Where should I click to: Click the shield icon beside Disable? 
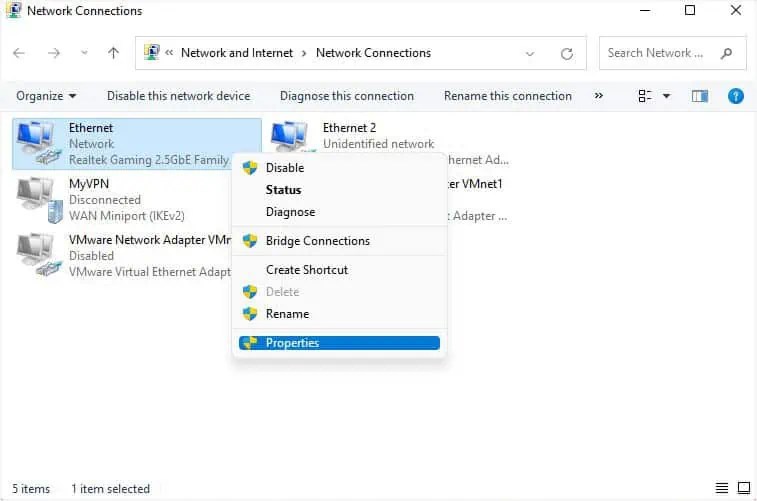[x=250, y=168]
